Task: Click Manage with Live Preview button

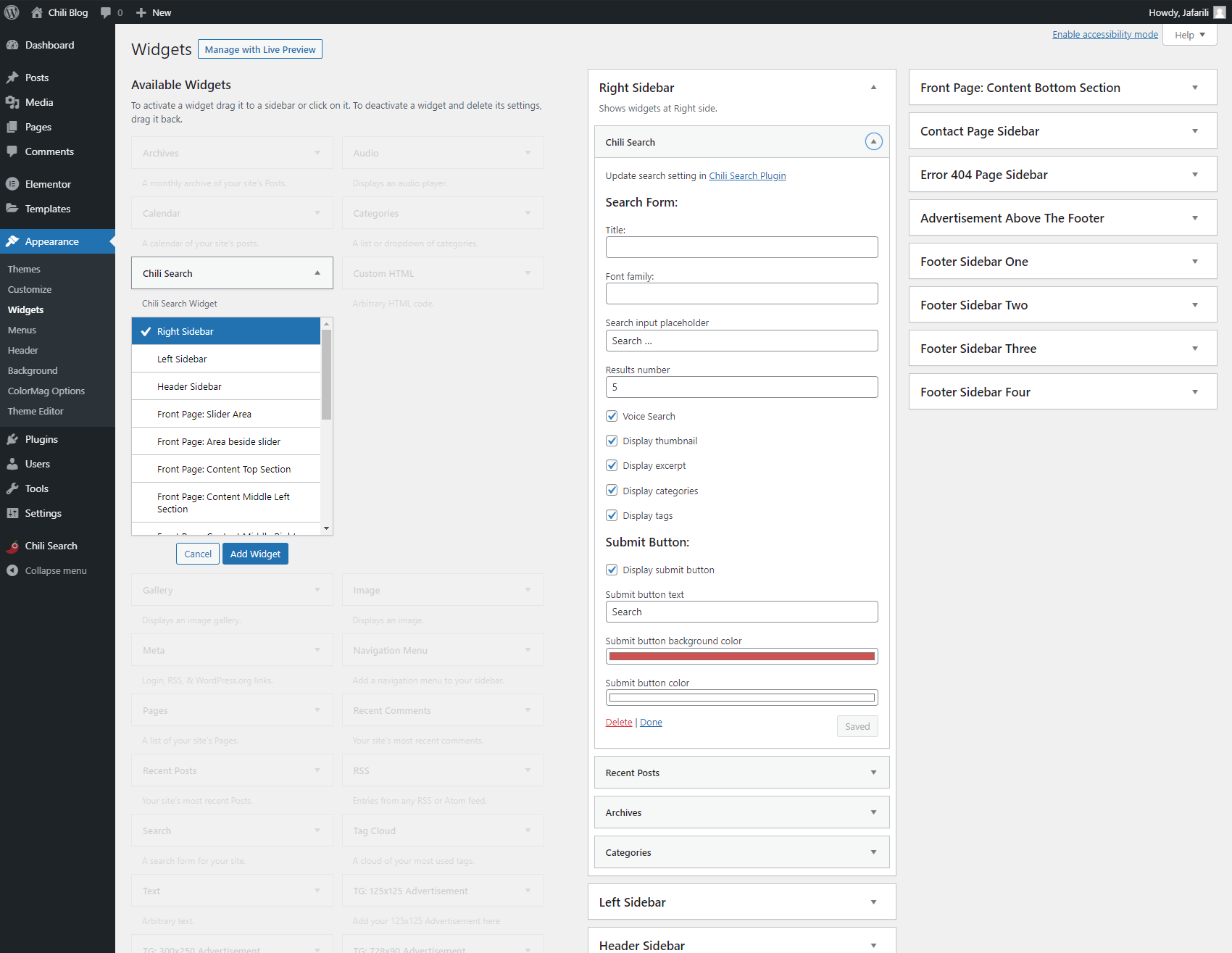Action: pos(260,49)
